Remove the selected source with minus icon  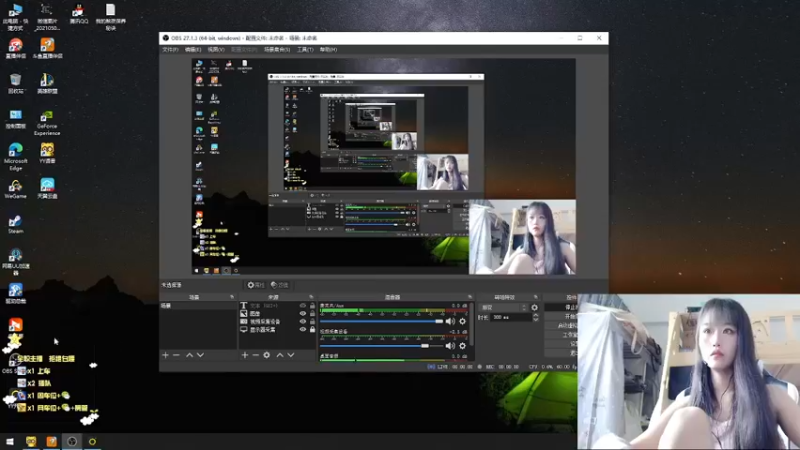(x=256, y=355)
